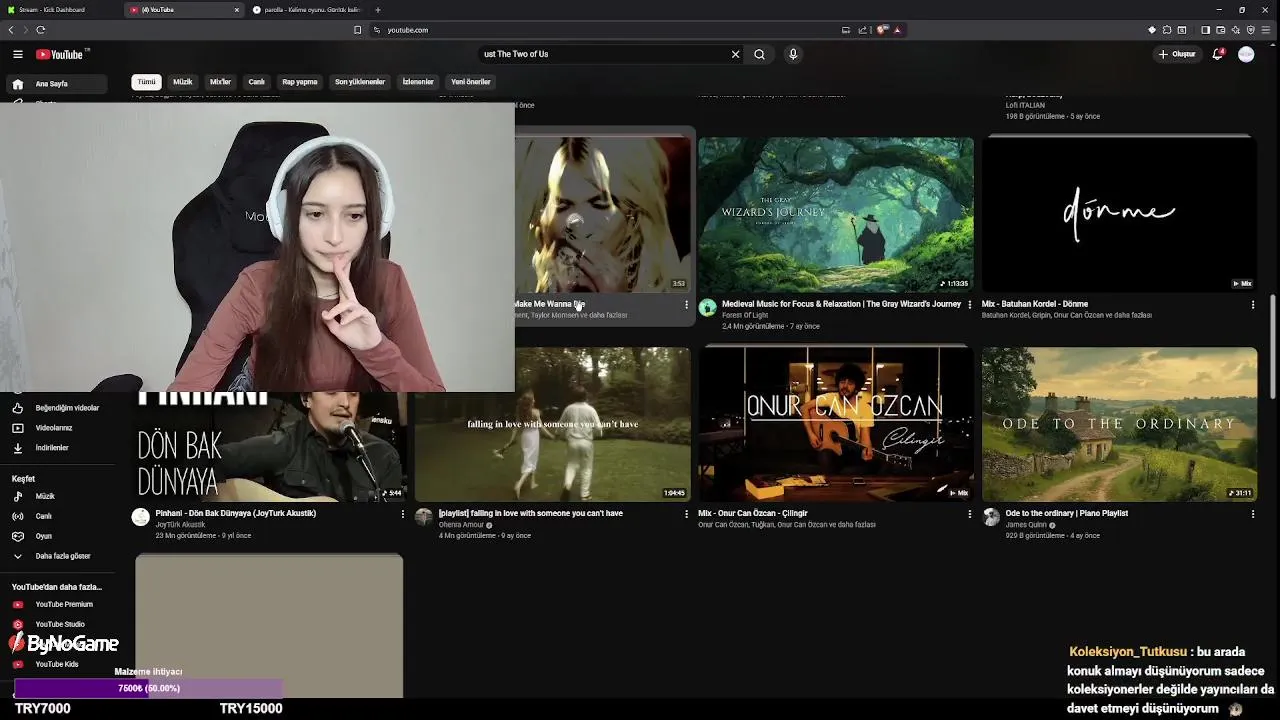Open the notifications bell
The width and height of the screenshot is (1280, 720).
(x=1218, y=54)
